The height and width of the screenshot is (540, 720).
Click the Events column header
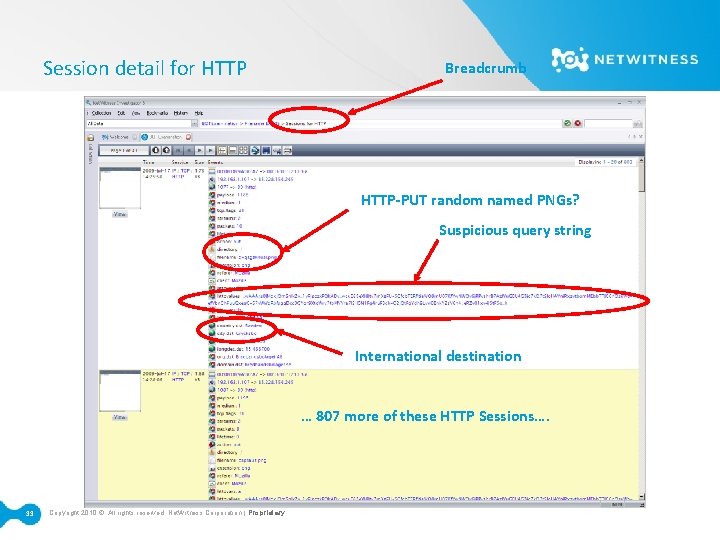click(215, 162)
